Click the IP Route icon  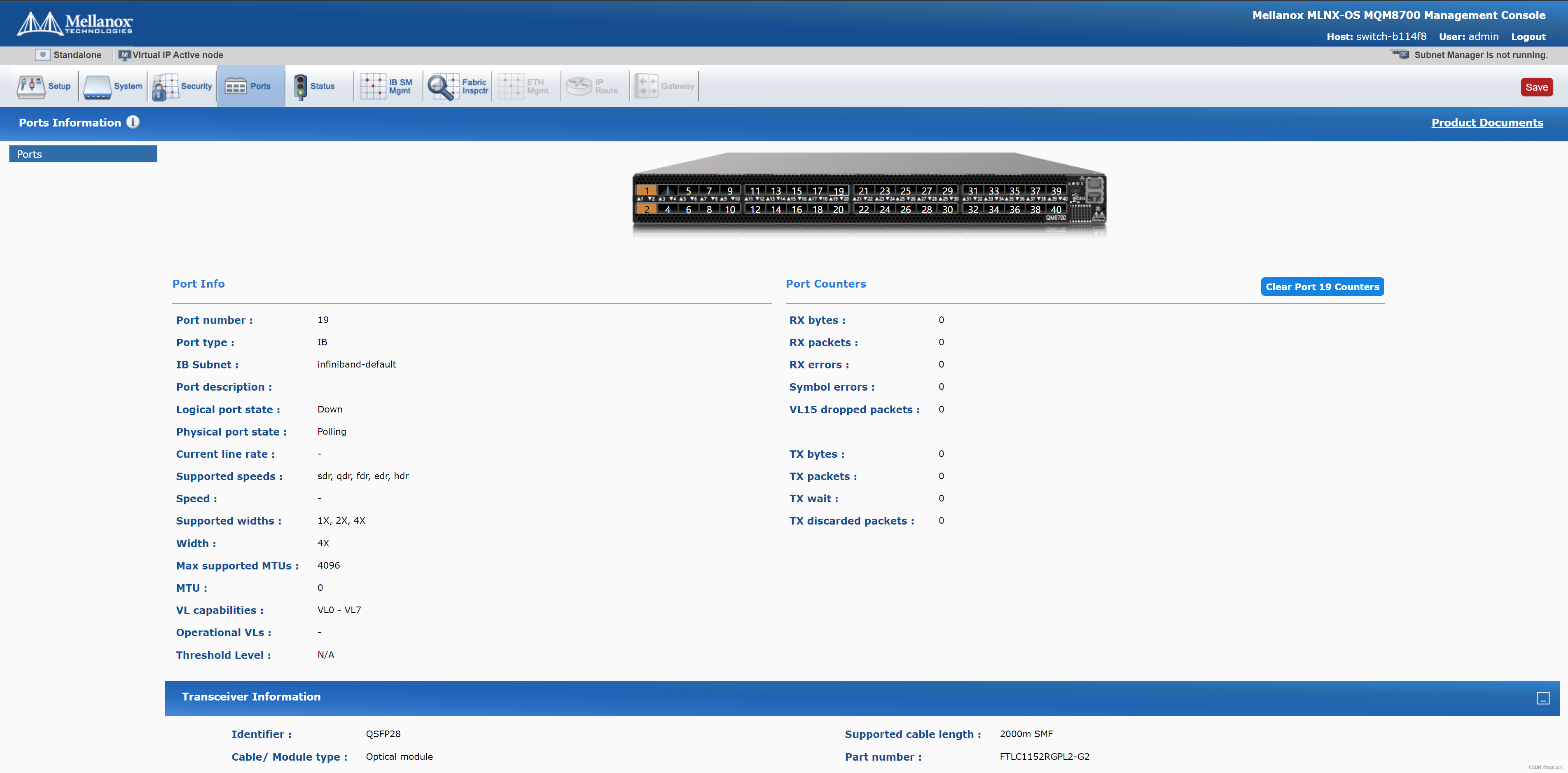coord(579,87)
